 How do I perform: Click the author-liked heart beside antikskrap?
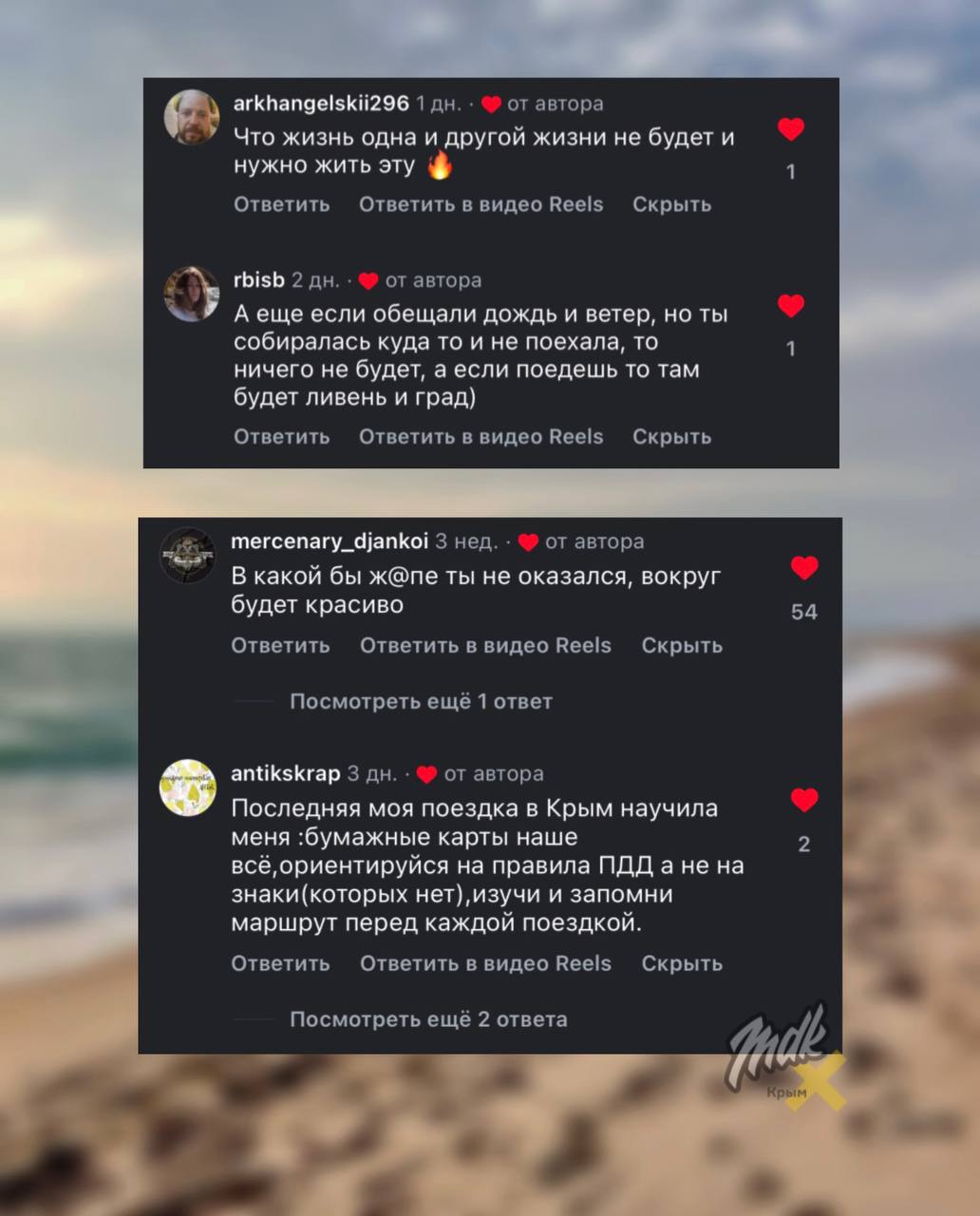[426, 775]
